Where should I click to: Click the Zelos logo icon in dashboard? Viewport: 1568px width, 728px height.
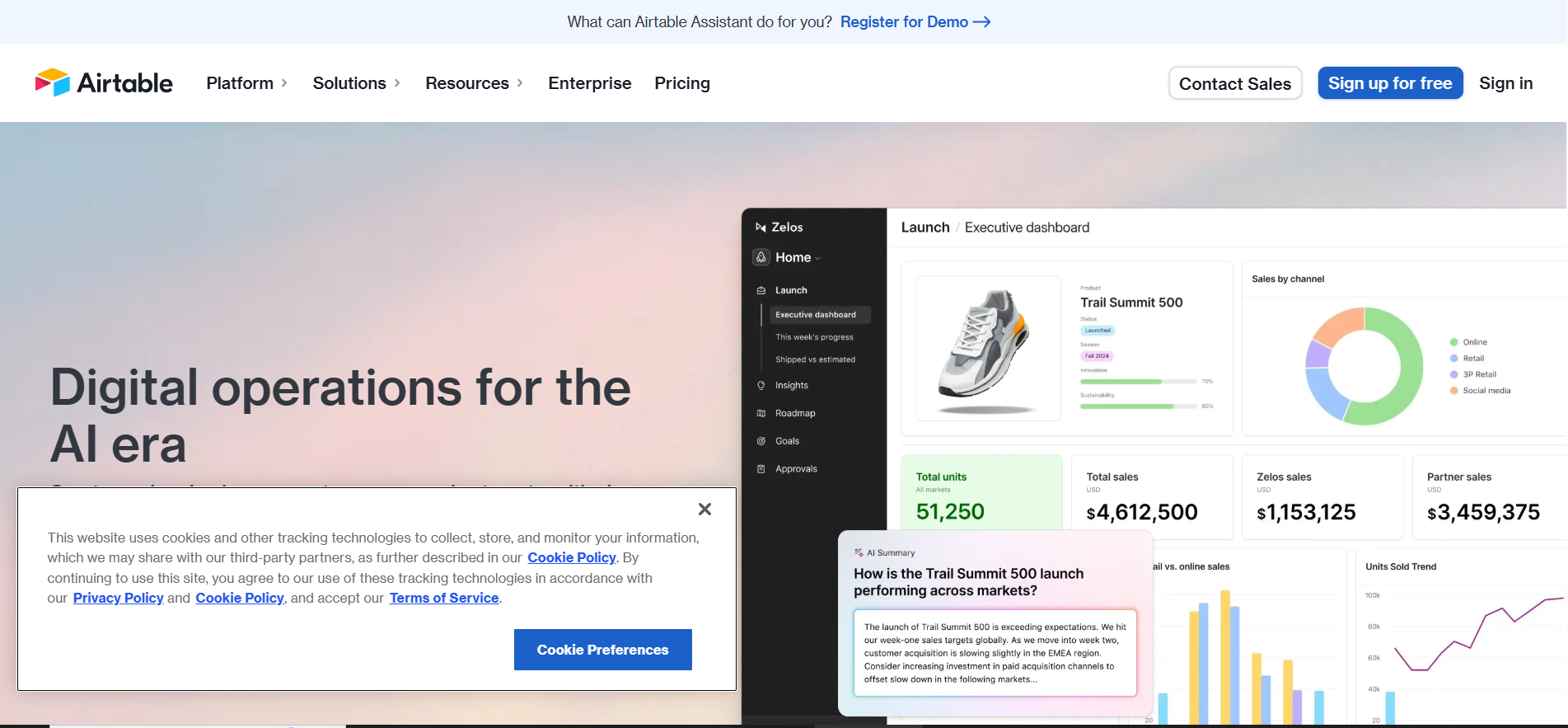pos(761,228)
